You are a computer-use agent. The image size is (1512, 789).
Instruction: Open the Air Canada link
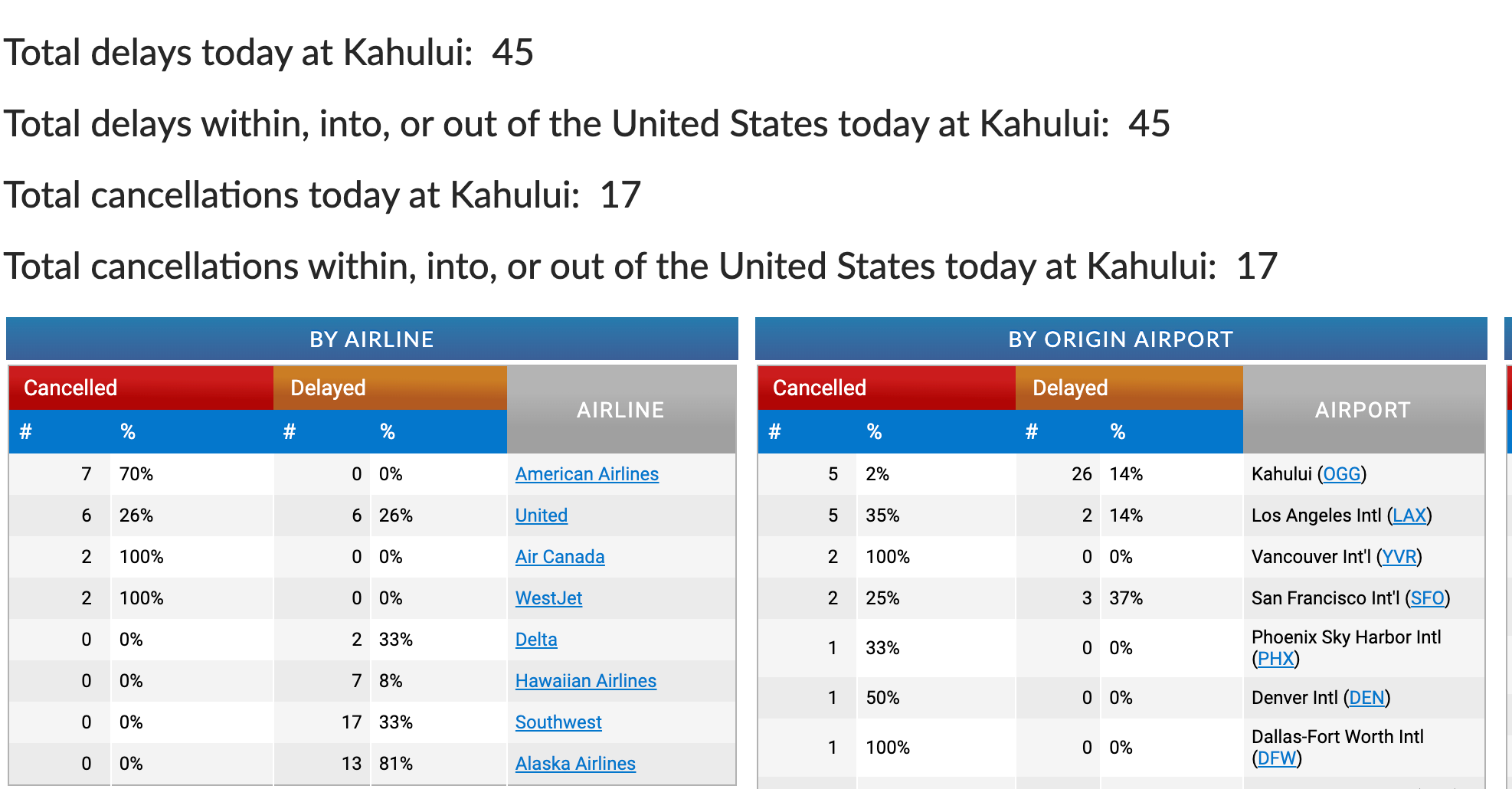[559, 557]
